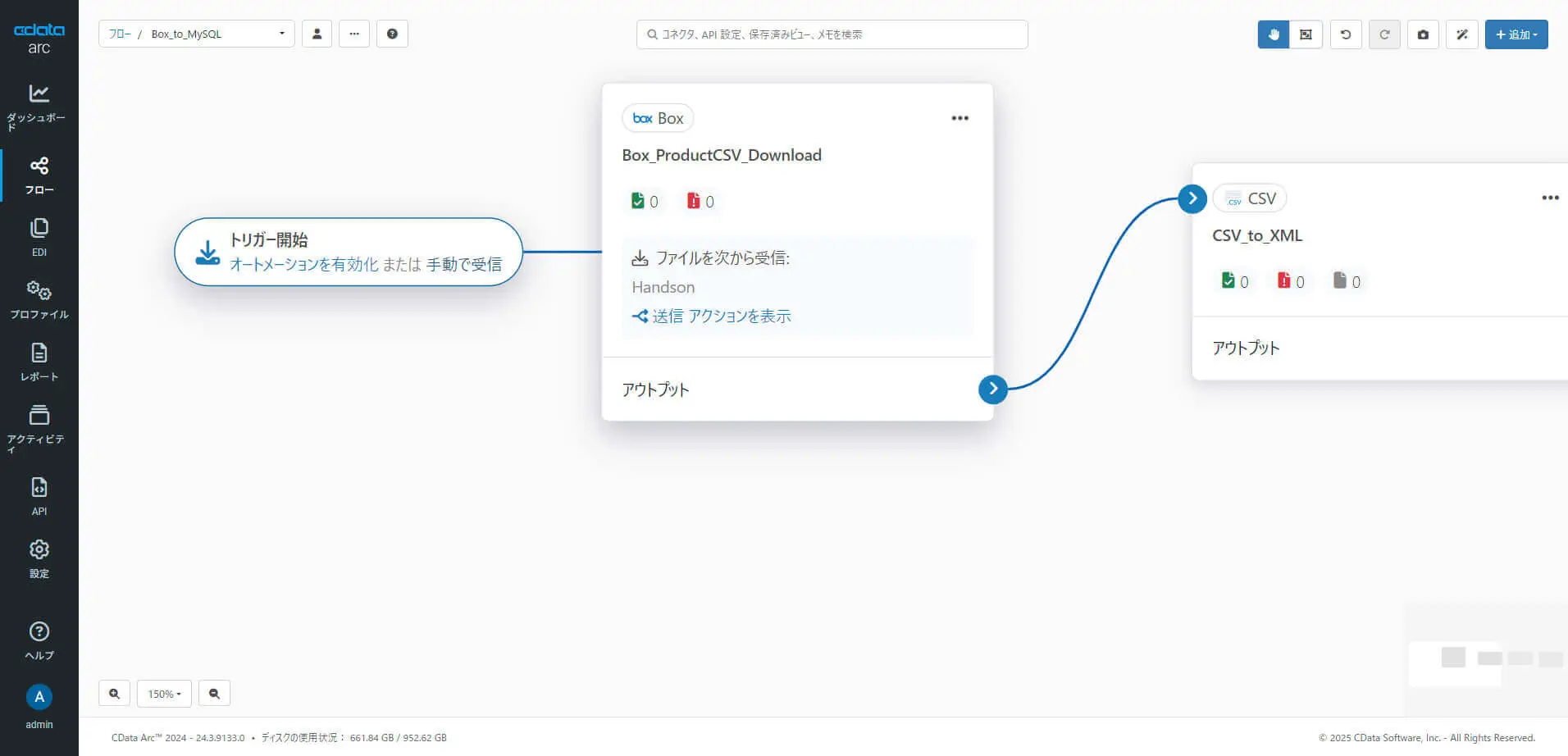View CSV connector successful transactions count
Image resolution: width=1568 pixels, height=756 pixels.
tap(1235, 281)
